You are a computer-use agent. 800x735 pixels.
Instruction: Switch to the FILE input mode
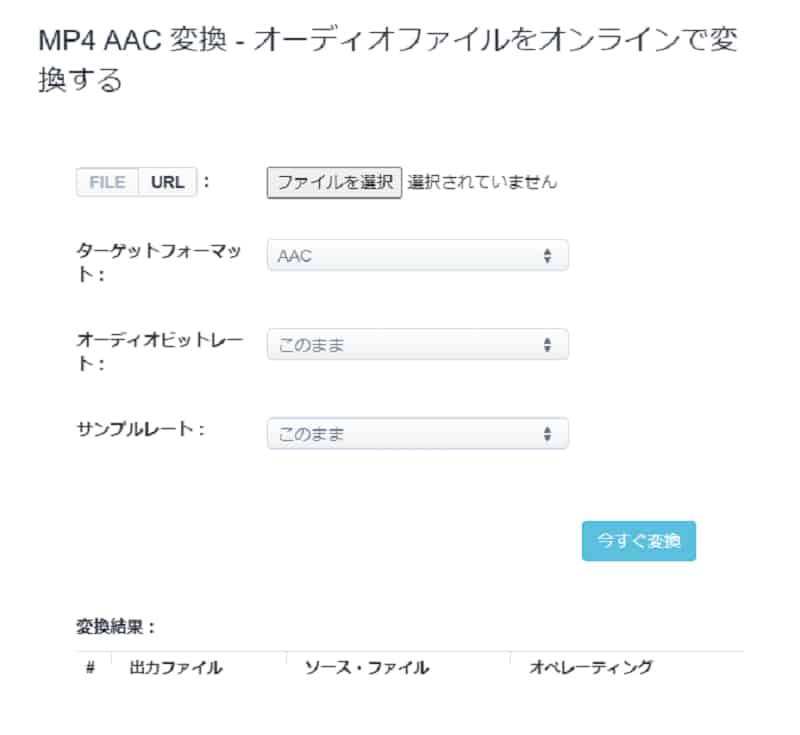(x=106, y=182)
